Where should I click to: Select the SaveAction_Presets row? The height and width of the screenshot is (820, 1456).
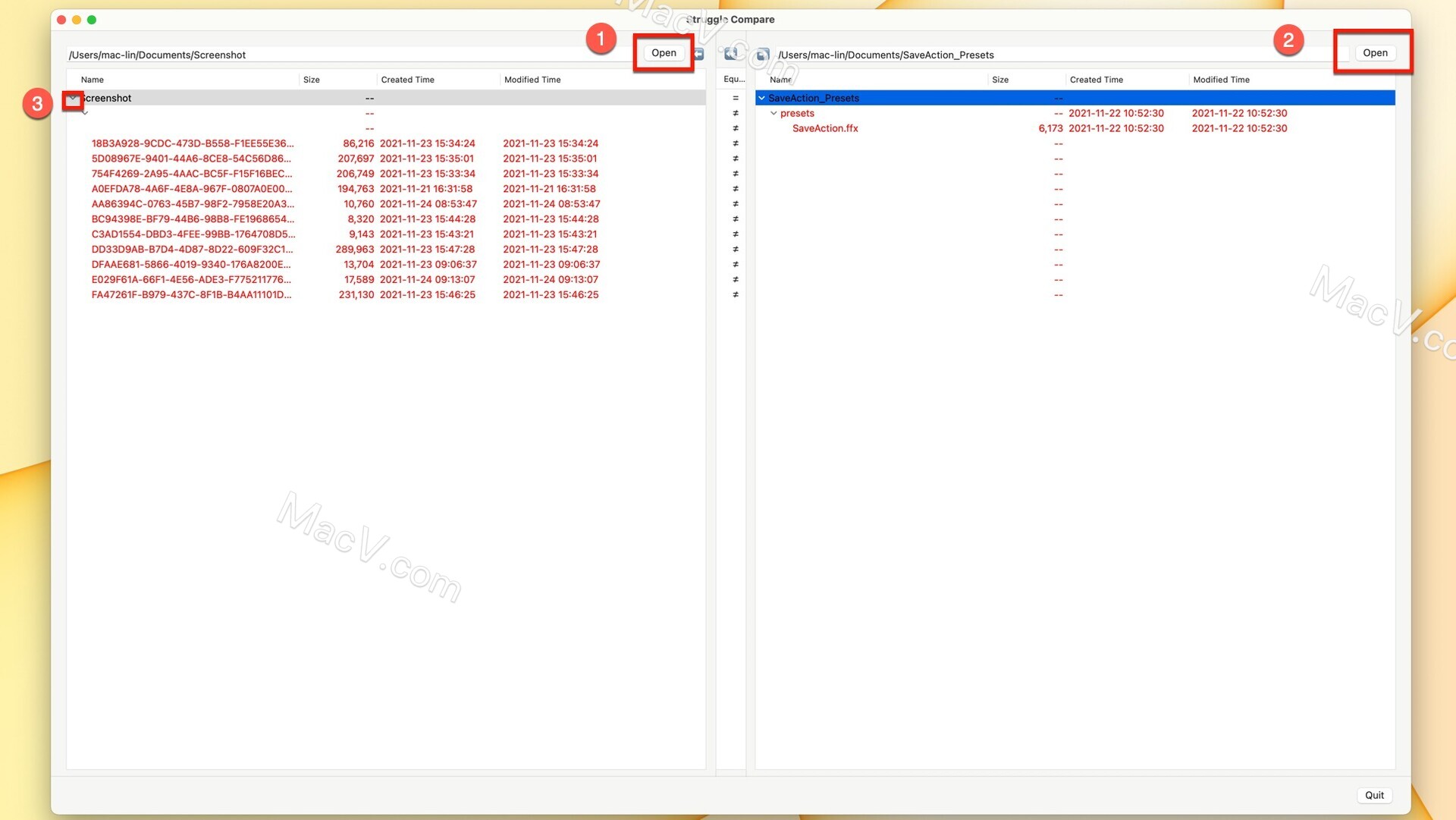[1075, 98]
